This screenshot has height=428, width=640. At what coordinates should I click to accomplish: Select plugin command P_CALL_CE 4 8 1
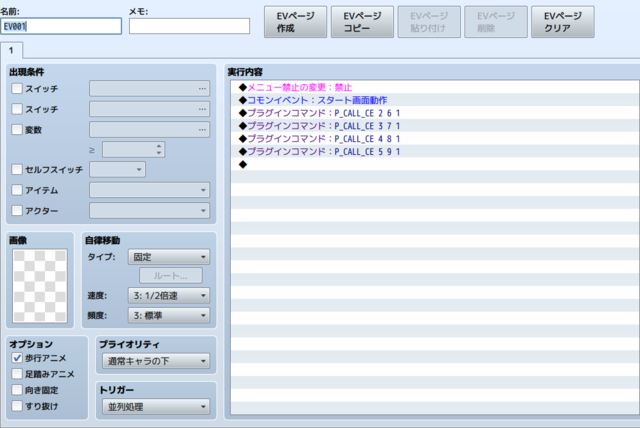tap(435, 139)
